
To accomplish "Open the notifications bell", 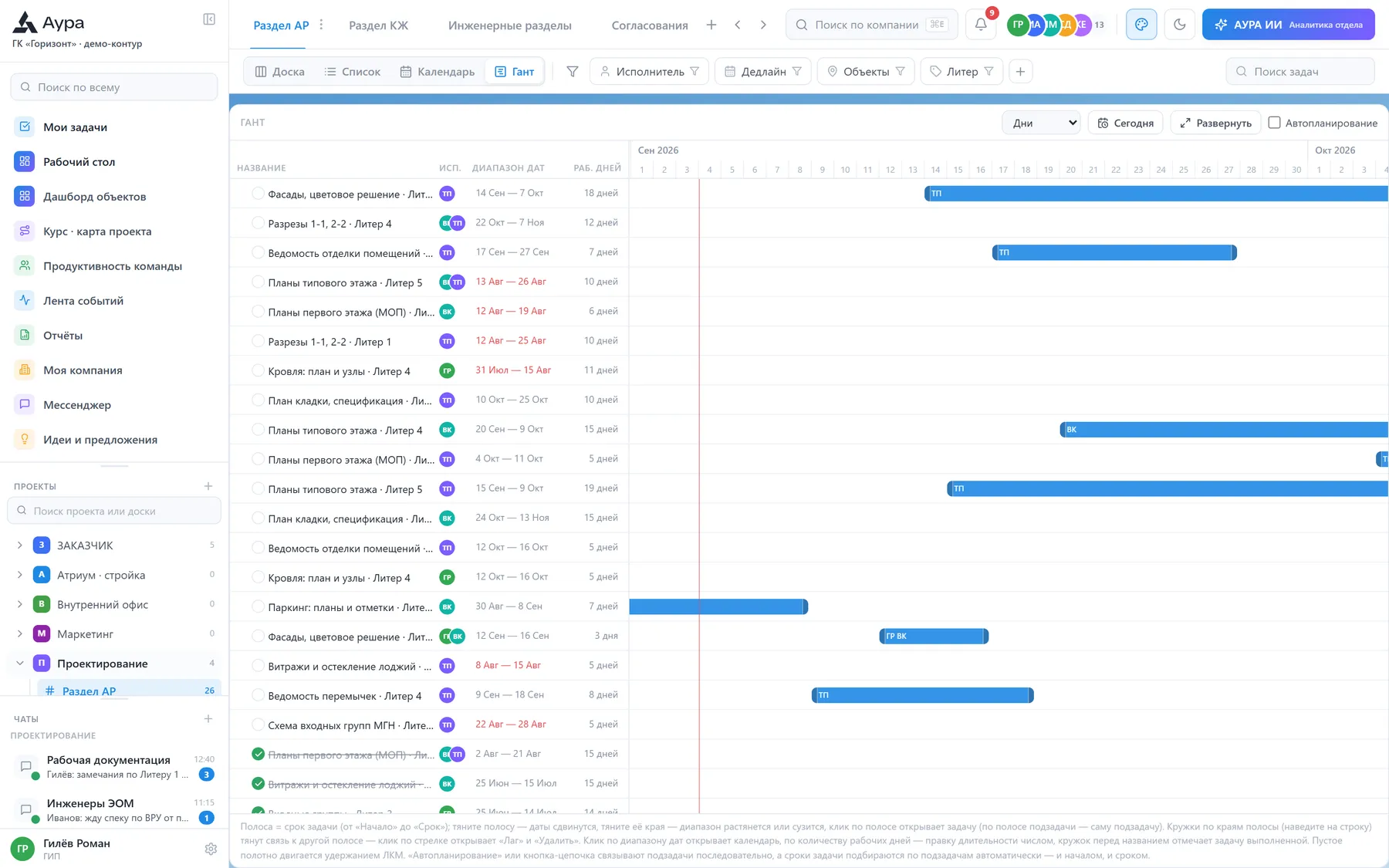I will coord(981,25).
